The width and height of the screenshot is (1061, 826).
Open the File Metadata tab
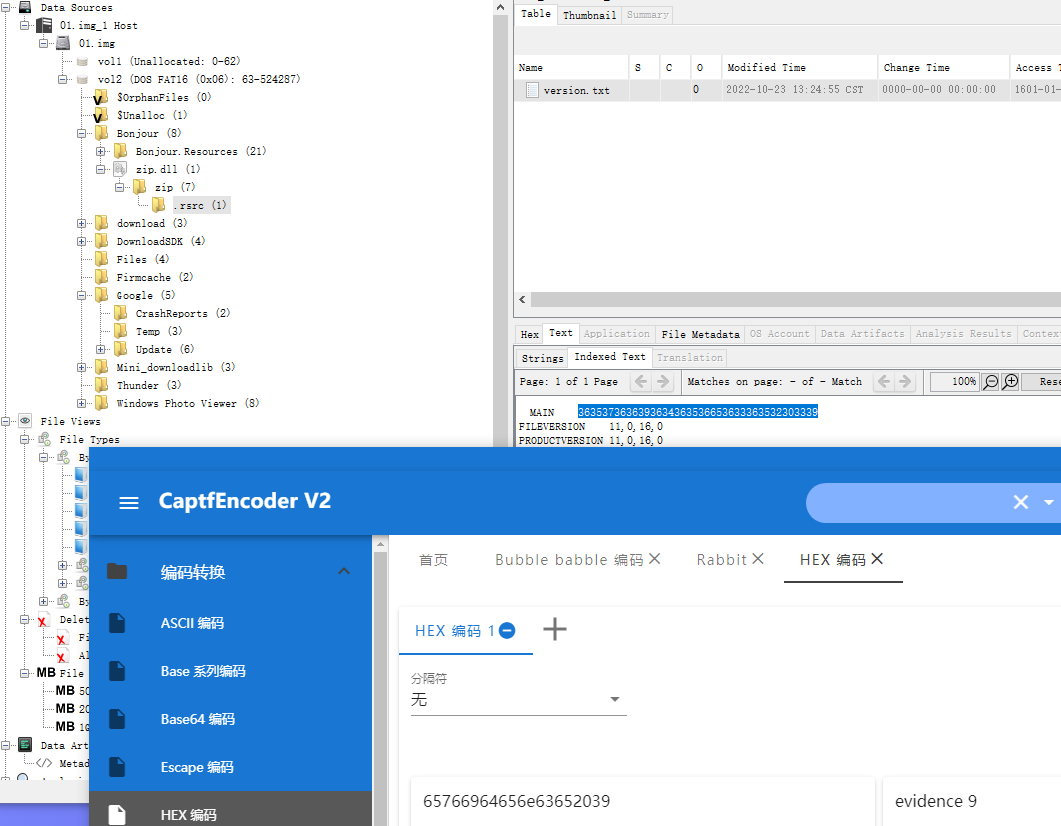[x=701, y=334]
